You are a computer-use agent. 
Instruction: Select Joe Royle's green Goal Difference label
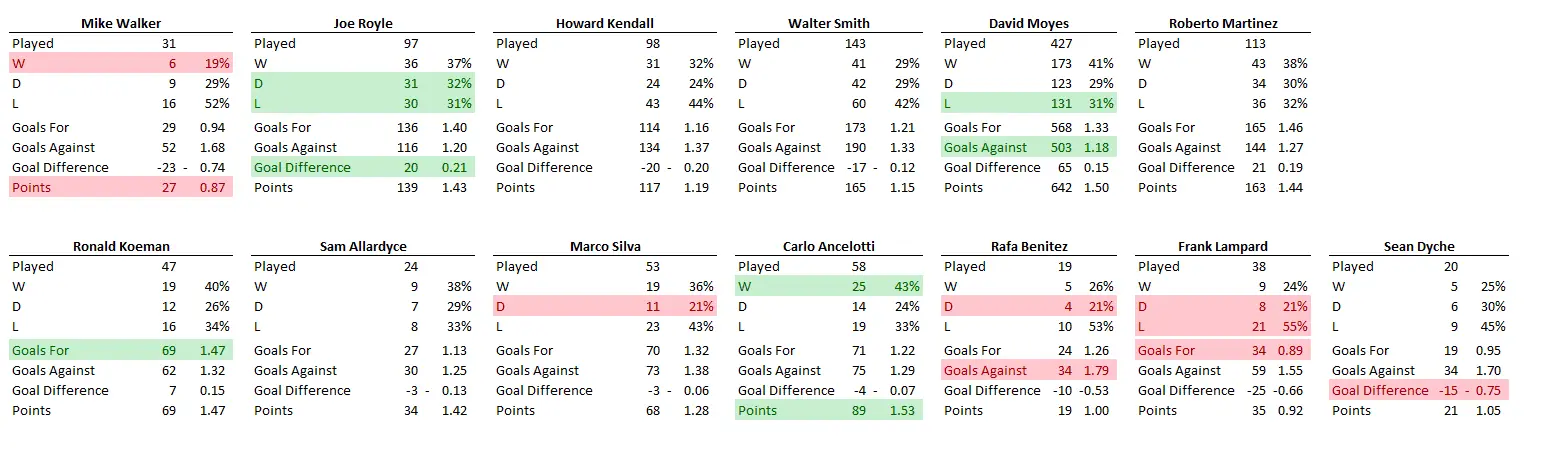[x=302, y=168]
